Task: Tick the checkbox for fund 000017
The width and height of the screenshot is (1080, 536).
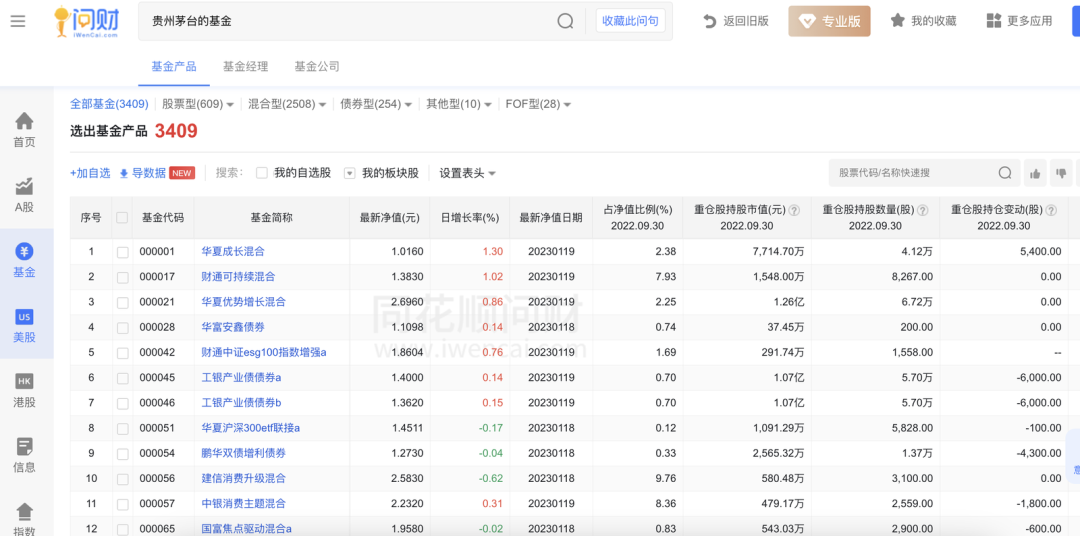Action: tap(123, 277)
